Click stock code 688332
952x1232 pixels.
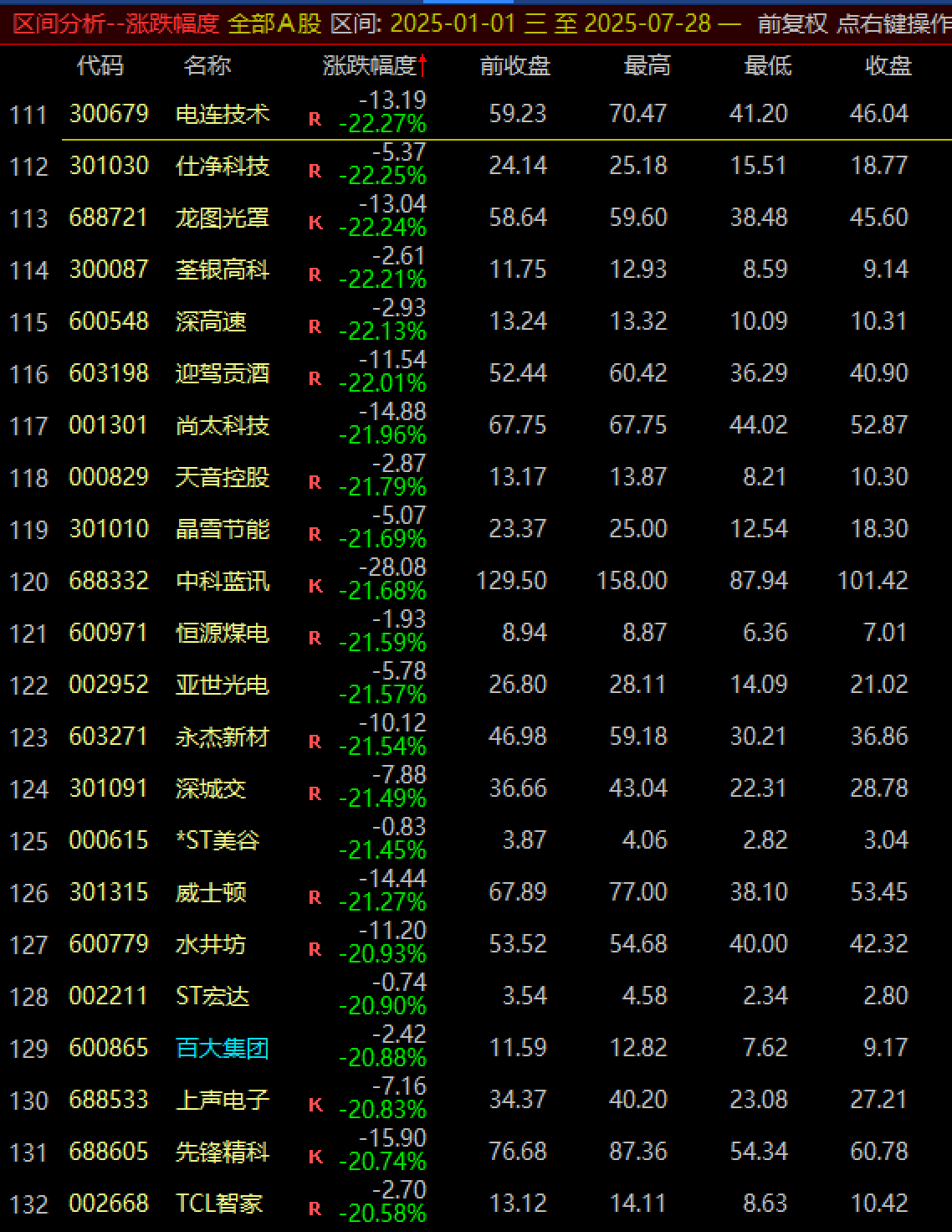[x=109, y=580]
